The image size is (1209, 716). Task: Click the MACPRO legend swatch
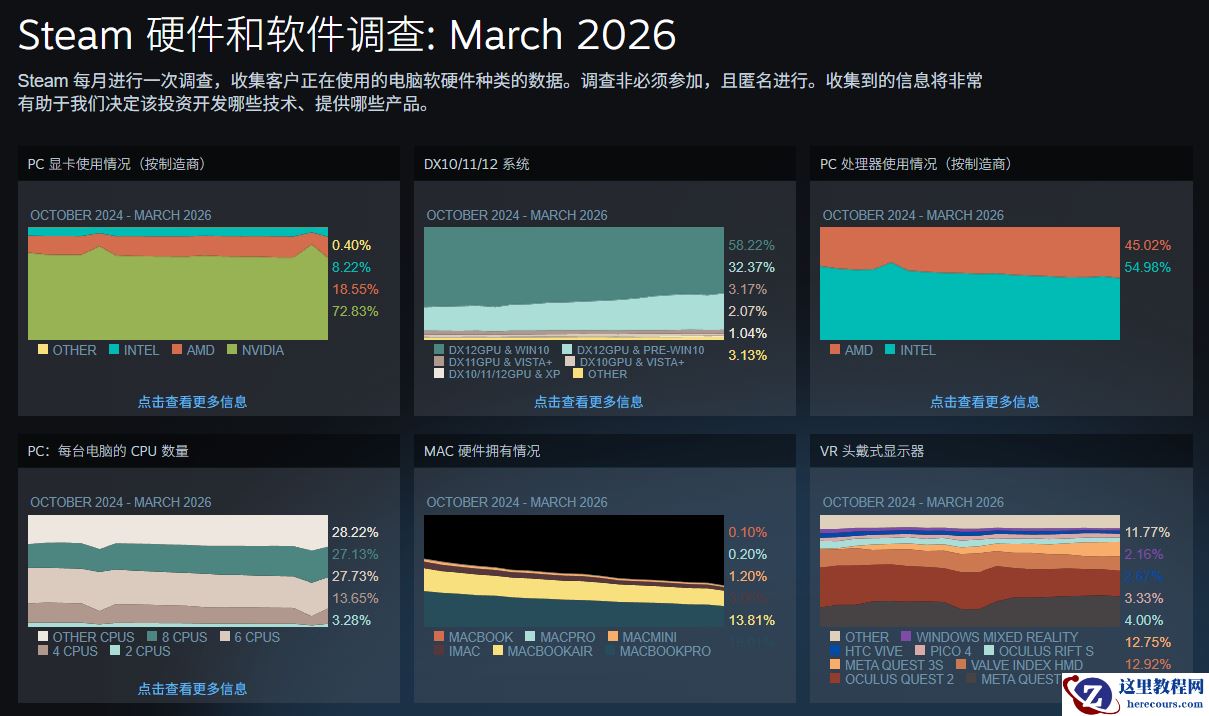click(529, 637)
